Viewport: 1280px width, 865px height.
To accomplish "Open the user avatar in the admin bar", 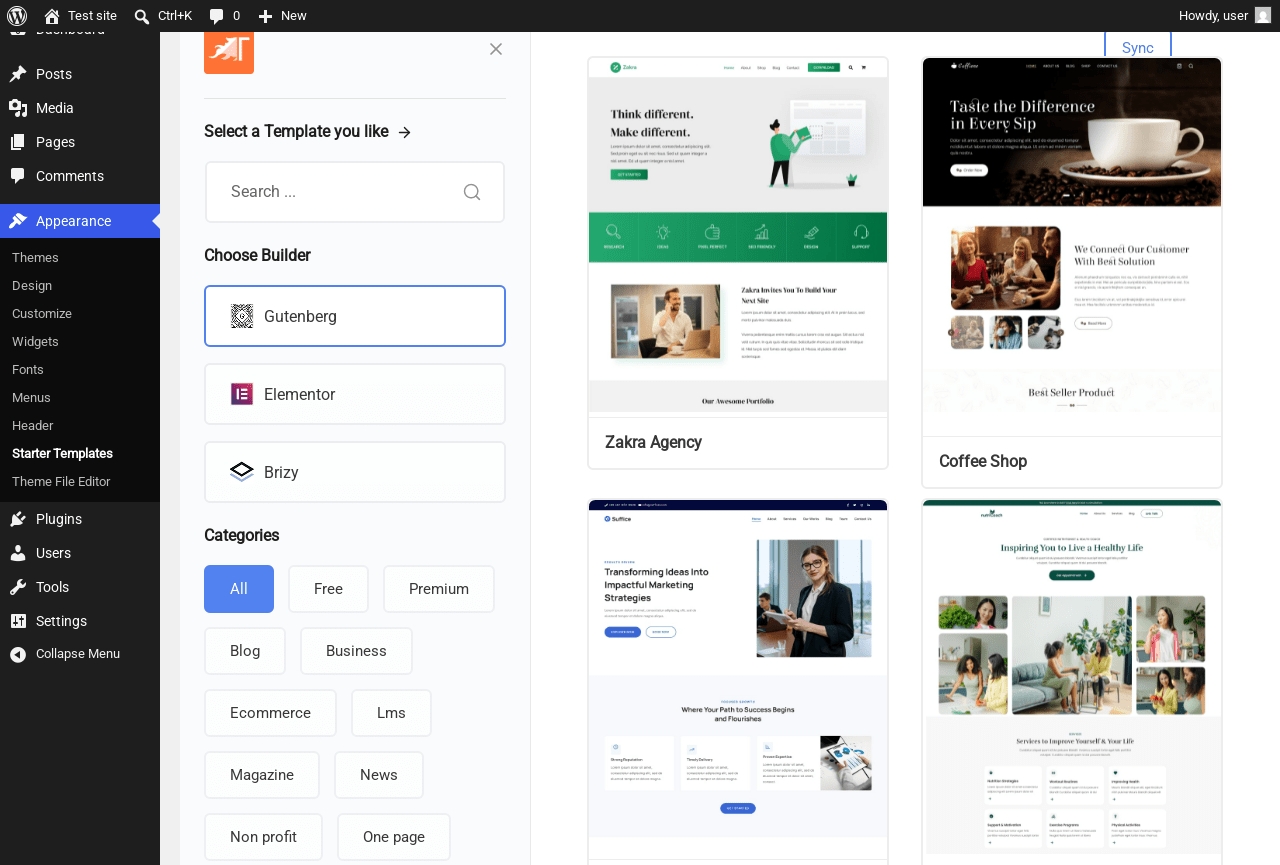I will tap(1263, 16).
